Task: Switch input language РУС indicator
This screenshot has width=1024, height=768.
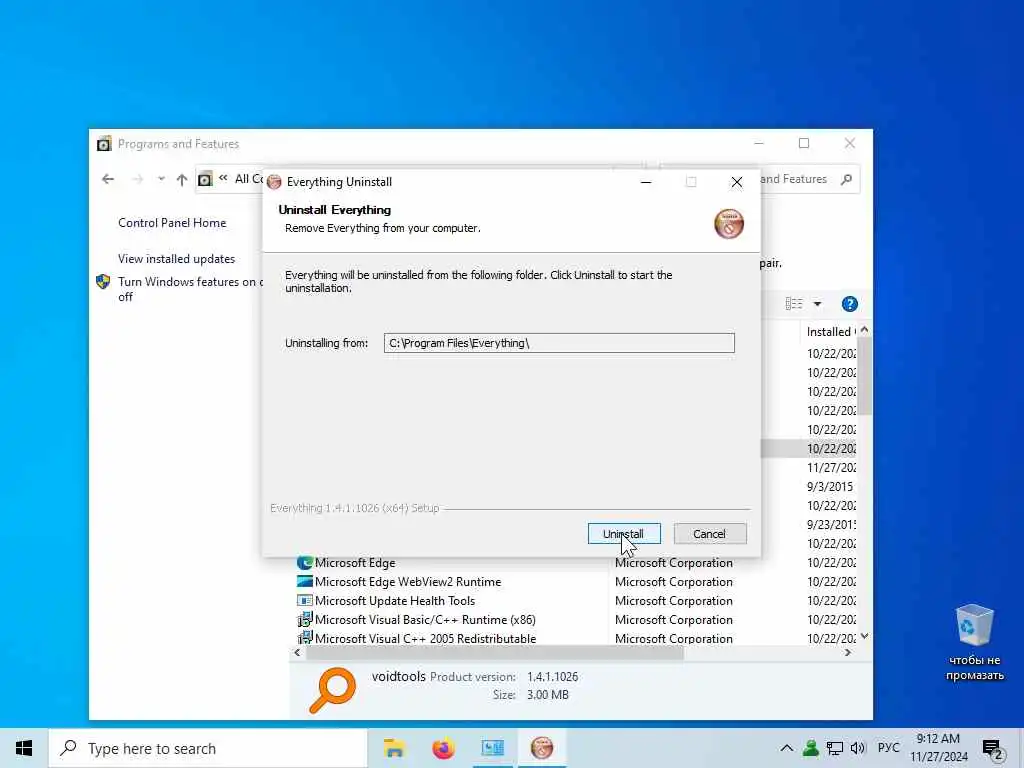Action: (x=888, y=748)
